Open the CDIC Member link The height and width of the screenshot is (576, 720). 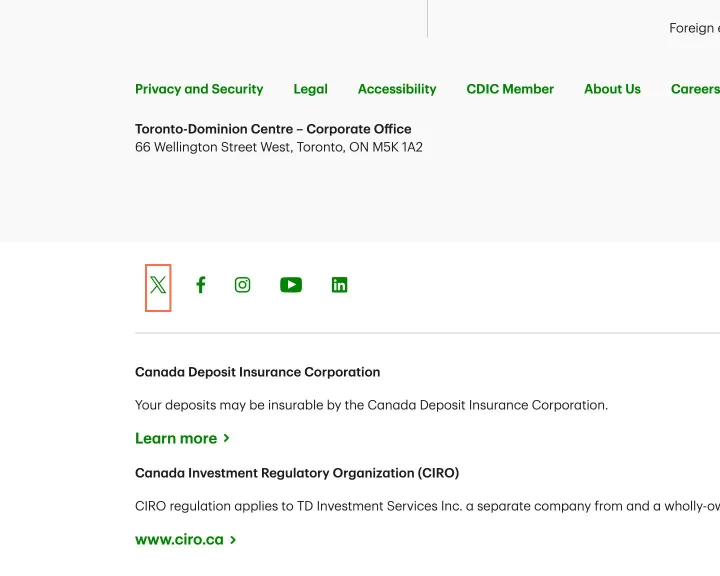510,89
